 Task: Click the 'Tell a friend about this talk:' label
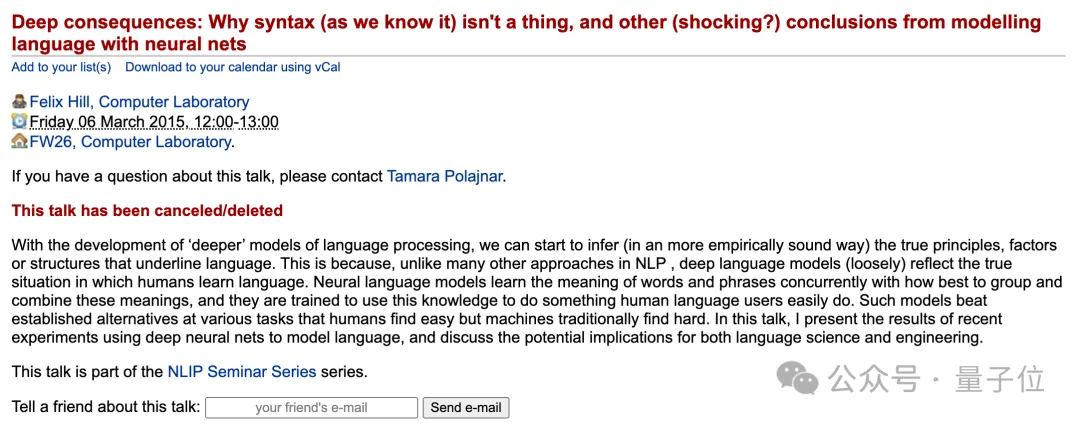(x=106, y=407)
